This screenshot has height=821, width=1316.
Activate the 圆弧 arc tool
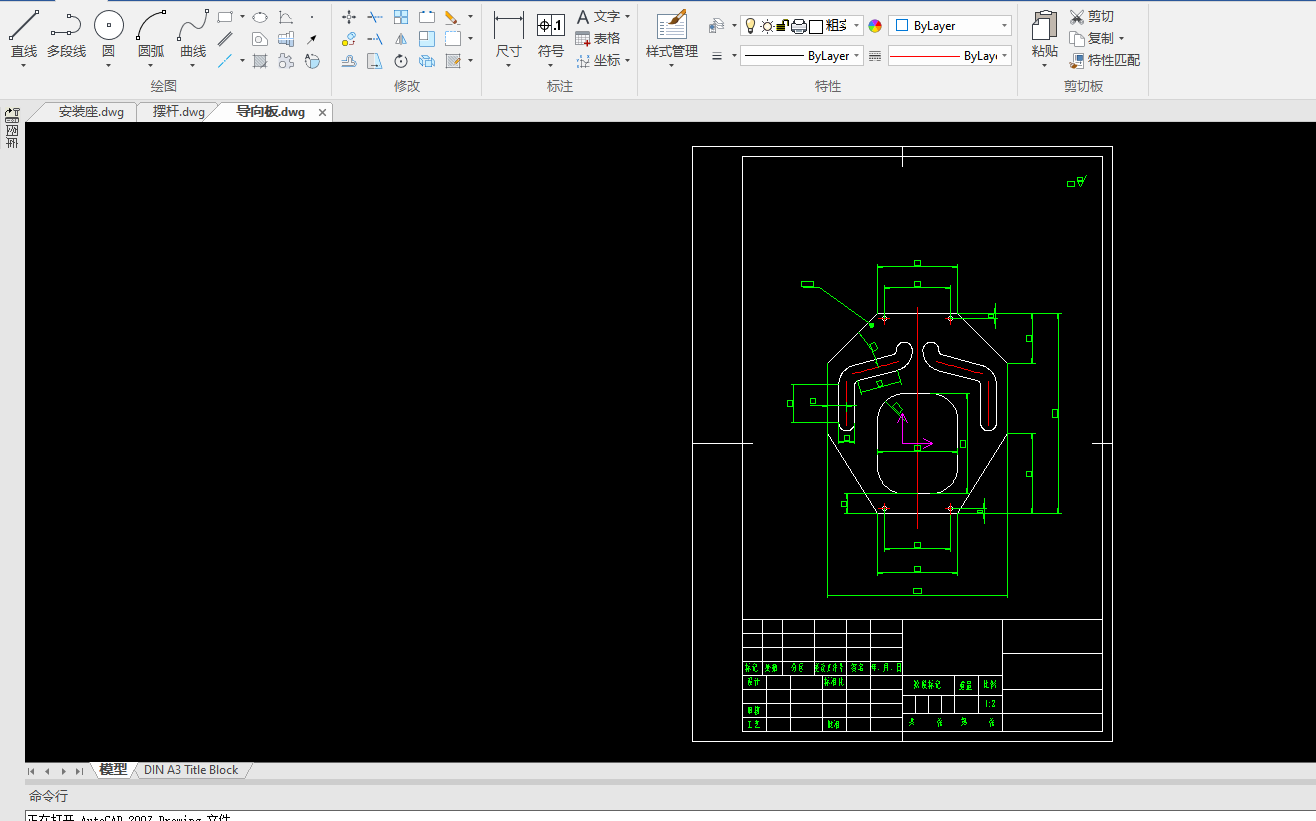pyautogui.click(x=151, y=26)
